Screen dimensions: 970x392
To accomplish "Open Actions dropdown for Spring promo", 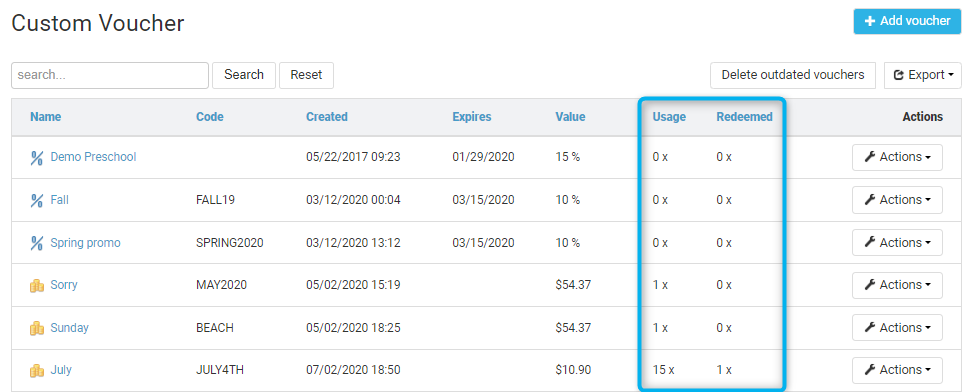I will pos(897,242).
